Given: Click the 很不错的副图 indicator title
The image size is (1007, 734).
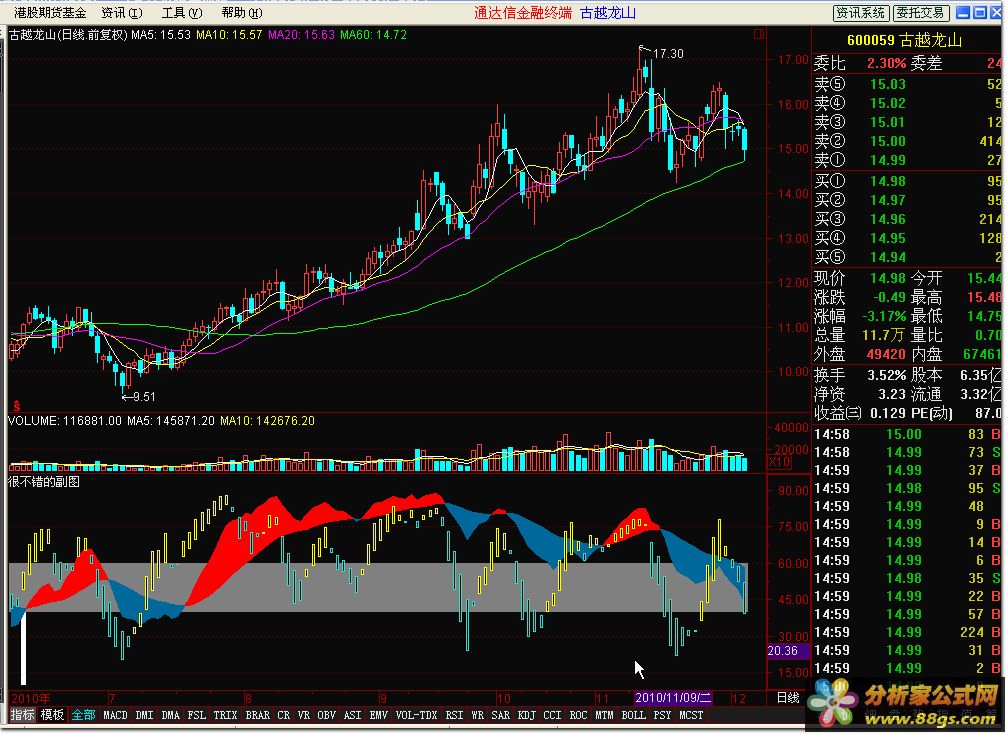Looking at the screenshot, I should tap(44, 482).
